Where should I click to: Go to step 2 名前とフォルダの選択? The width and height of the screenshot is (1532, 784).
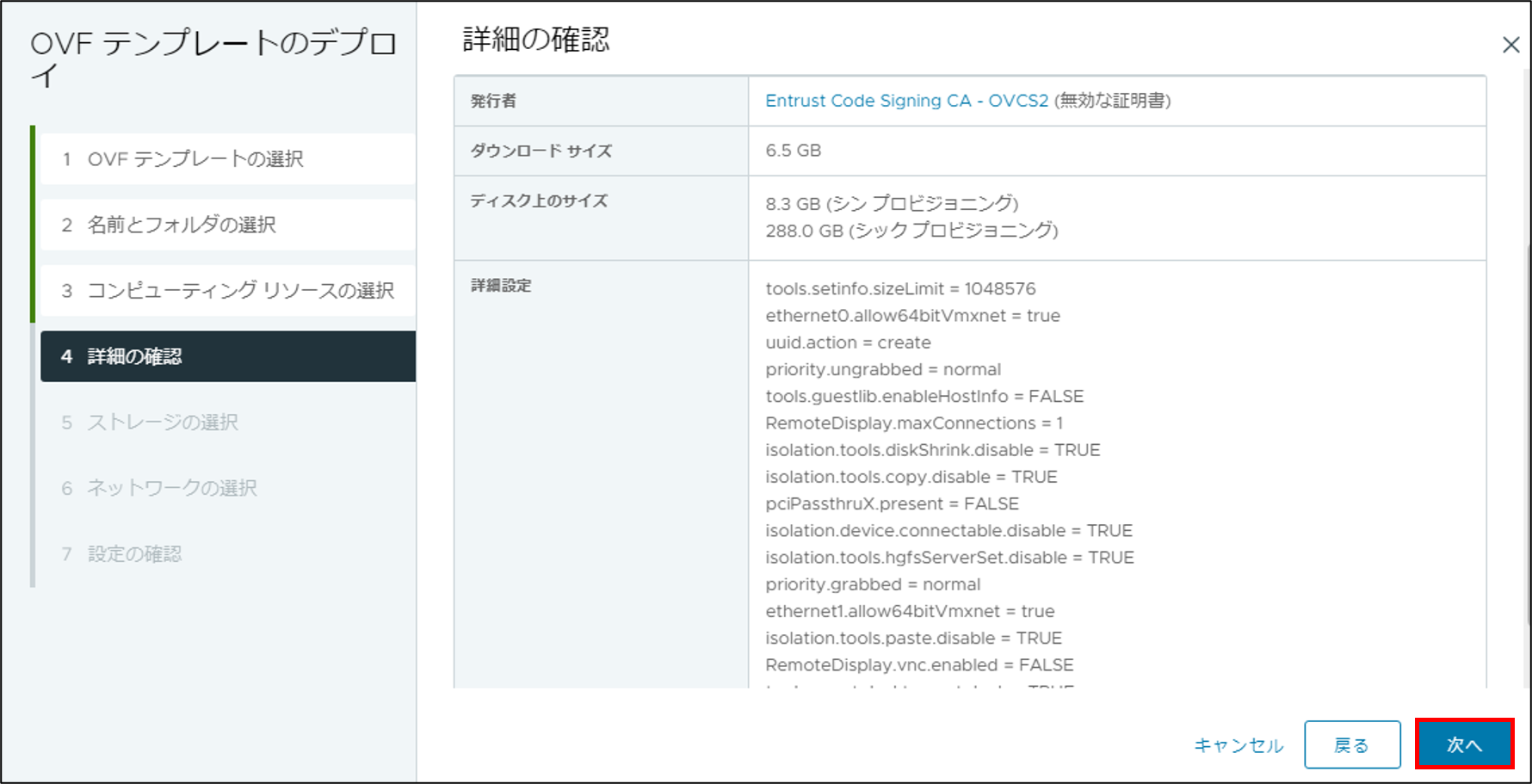coord(228,225)
